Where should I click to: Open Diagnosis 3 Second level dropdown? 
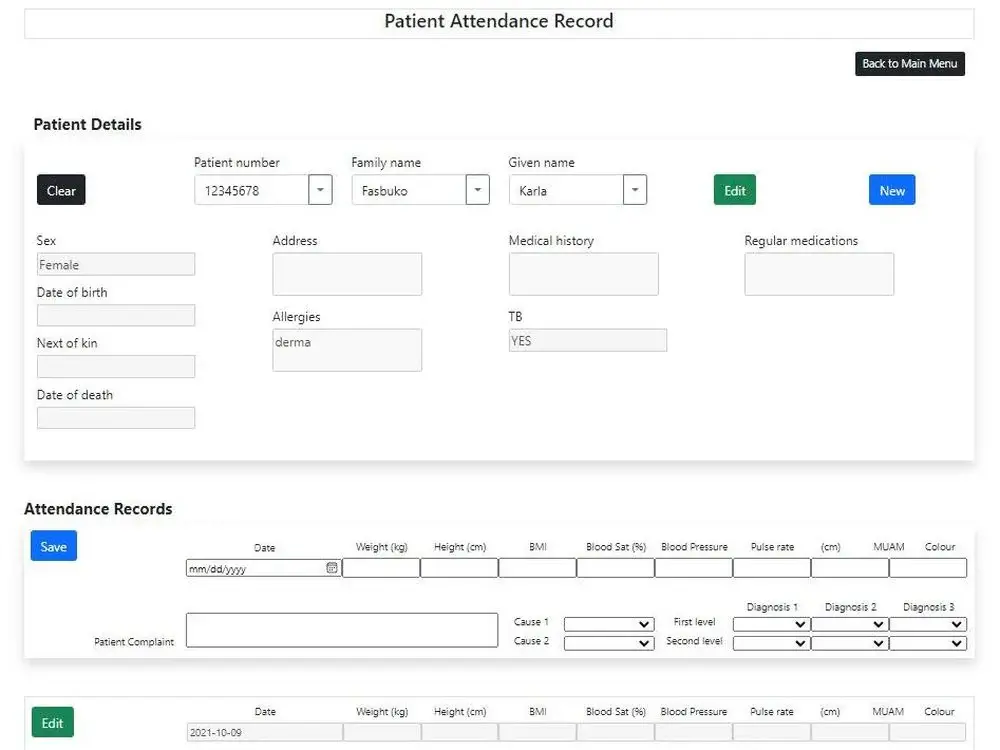pos(928,643)
